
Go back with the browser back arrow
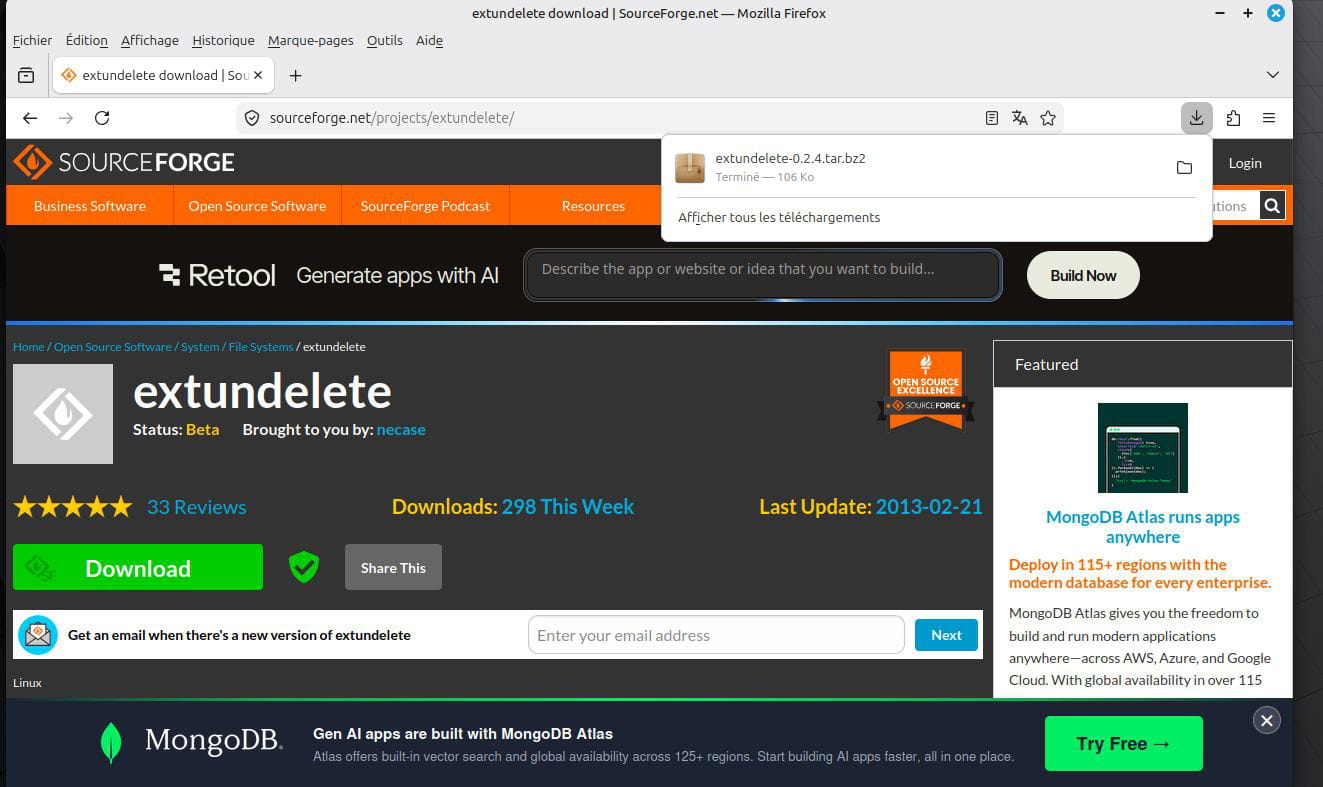[x=30, y=118]
